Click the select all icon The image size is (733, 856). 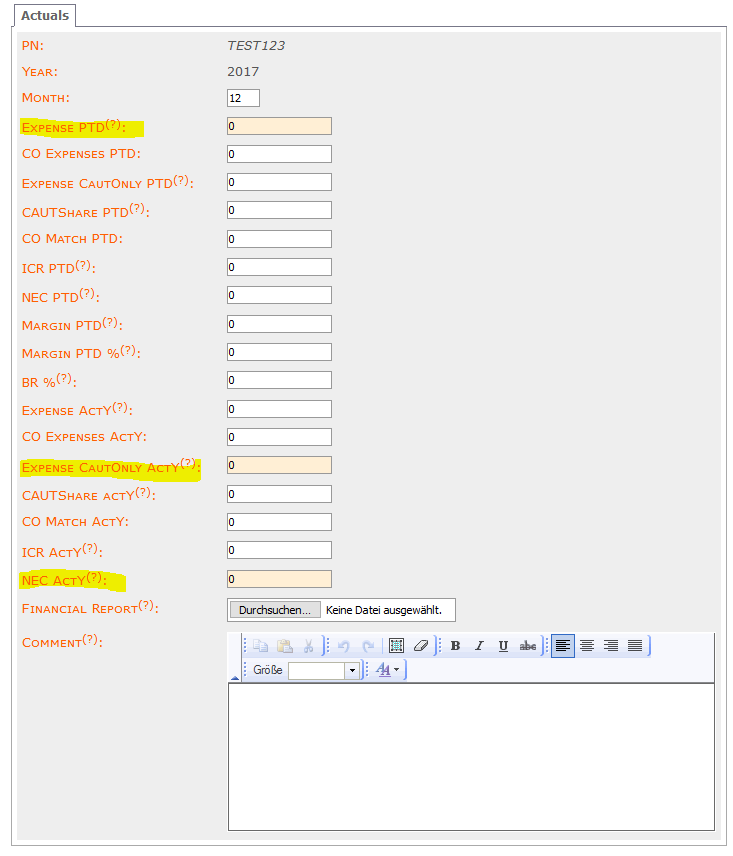click(396, 646)
